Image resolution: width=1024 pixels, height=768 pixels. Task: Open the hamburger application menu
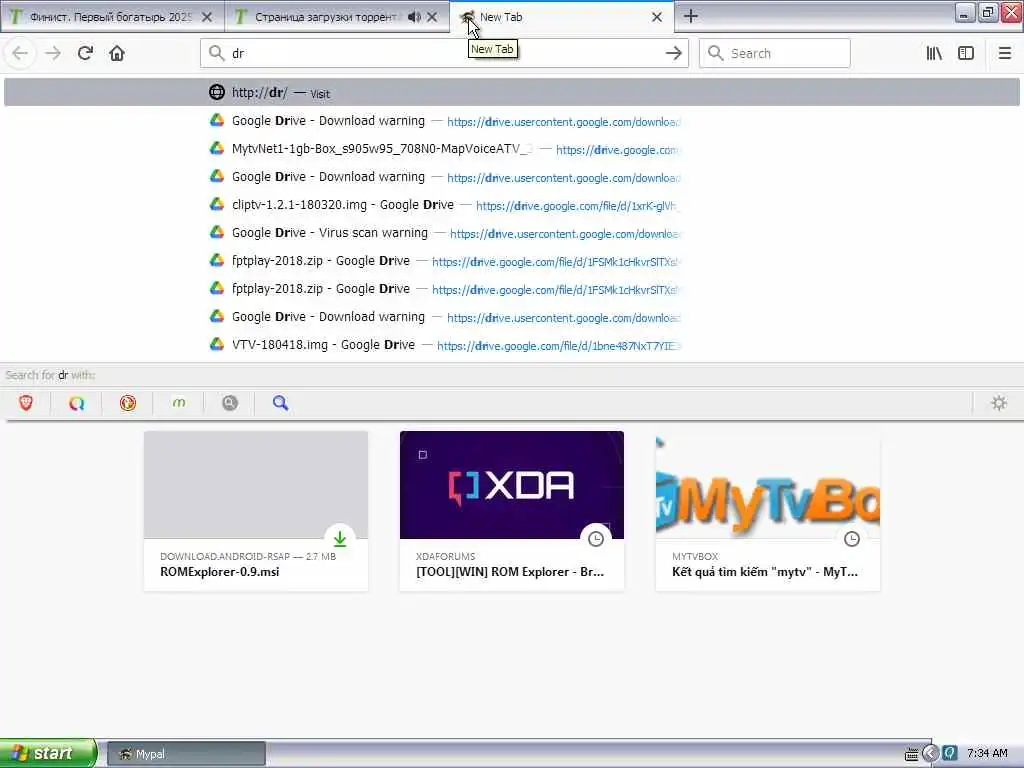pyautogui.click(x=1004, y=53)
